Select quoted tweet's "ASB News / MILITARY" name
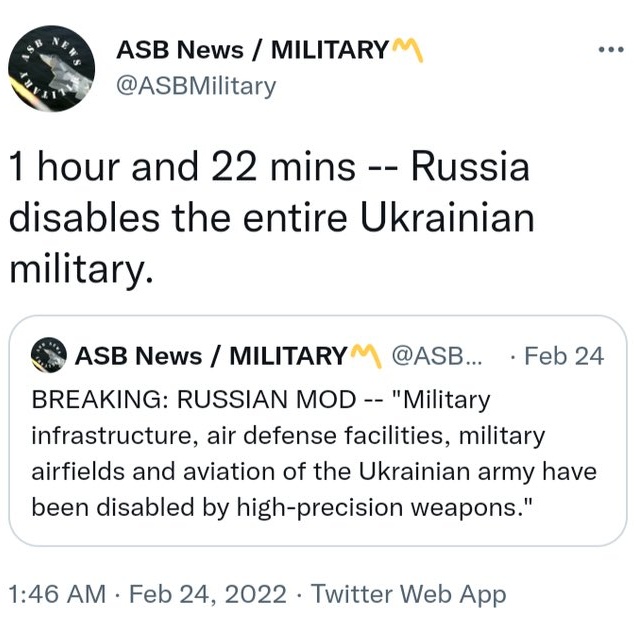This screenshot has width=636, height=636. 210,355
